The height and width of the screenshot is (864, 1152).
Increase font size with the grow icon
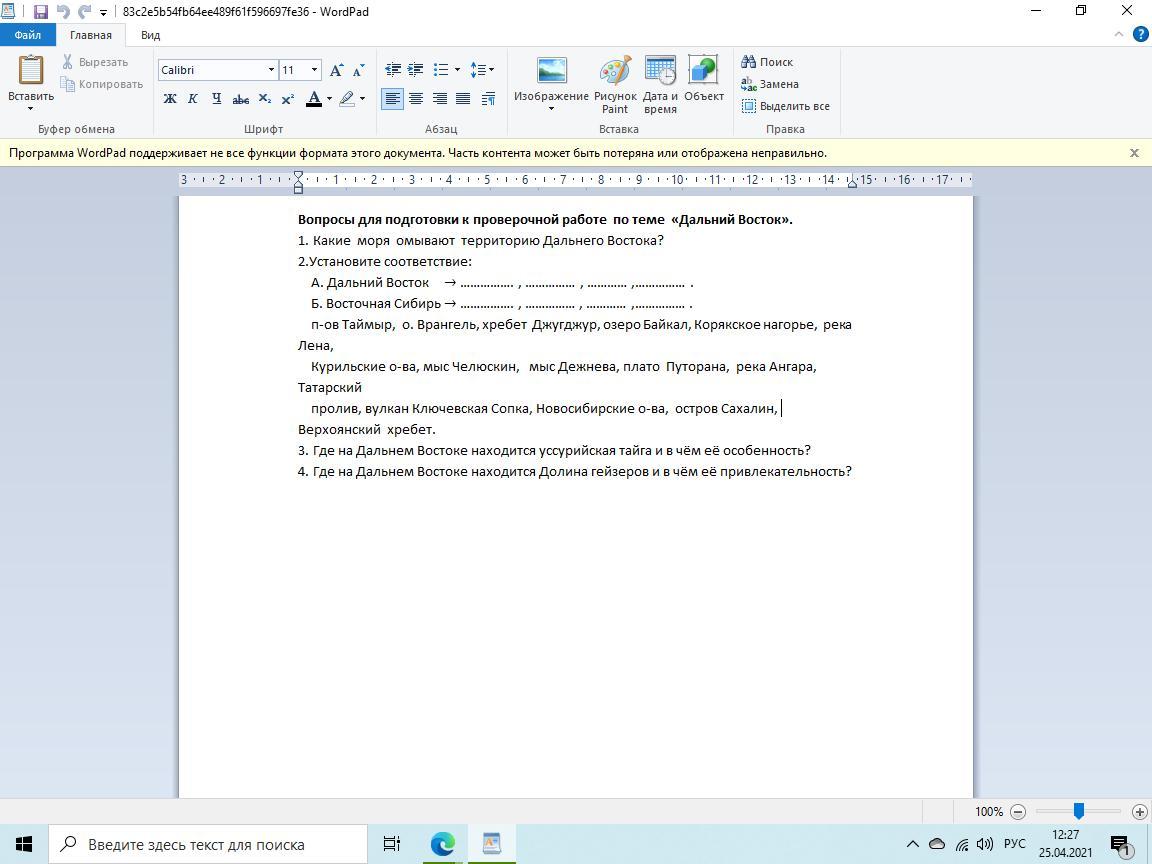pos(336,70)
